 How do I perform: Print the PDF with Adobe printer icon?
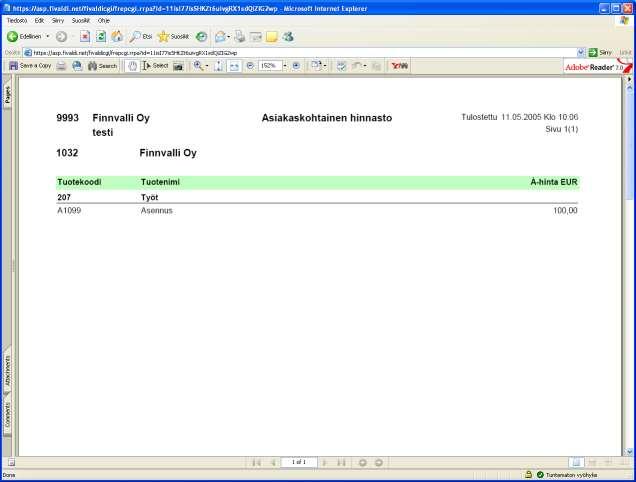click(x=61, y=66)
